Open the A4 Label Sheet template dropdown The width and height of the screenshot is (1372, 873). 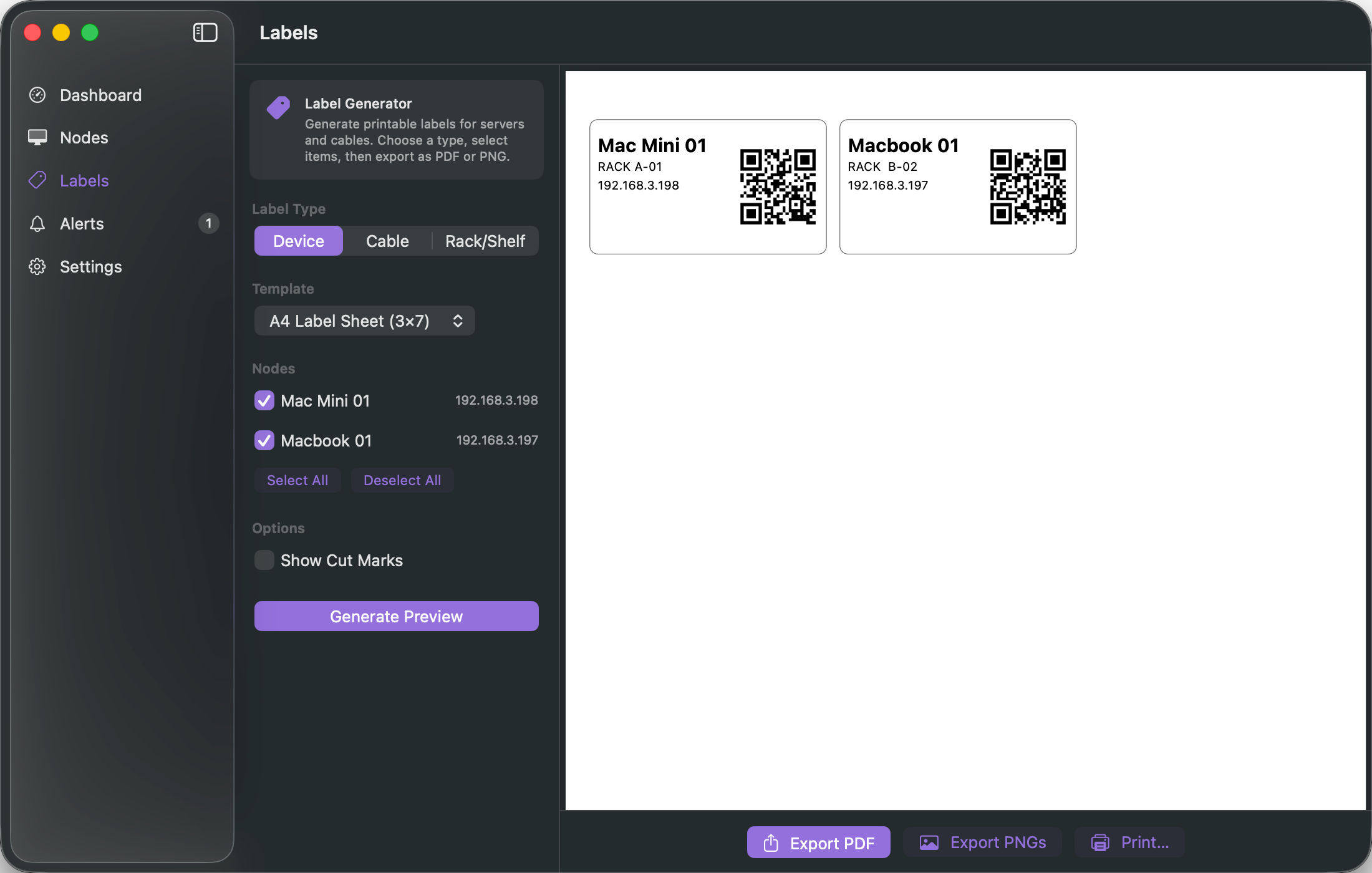(364, 321)
